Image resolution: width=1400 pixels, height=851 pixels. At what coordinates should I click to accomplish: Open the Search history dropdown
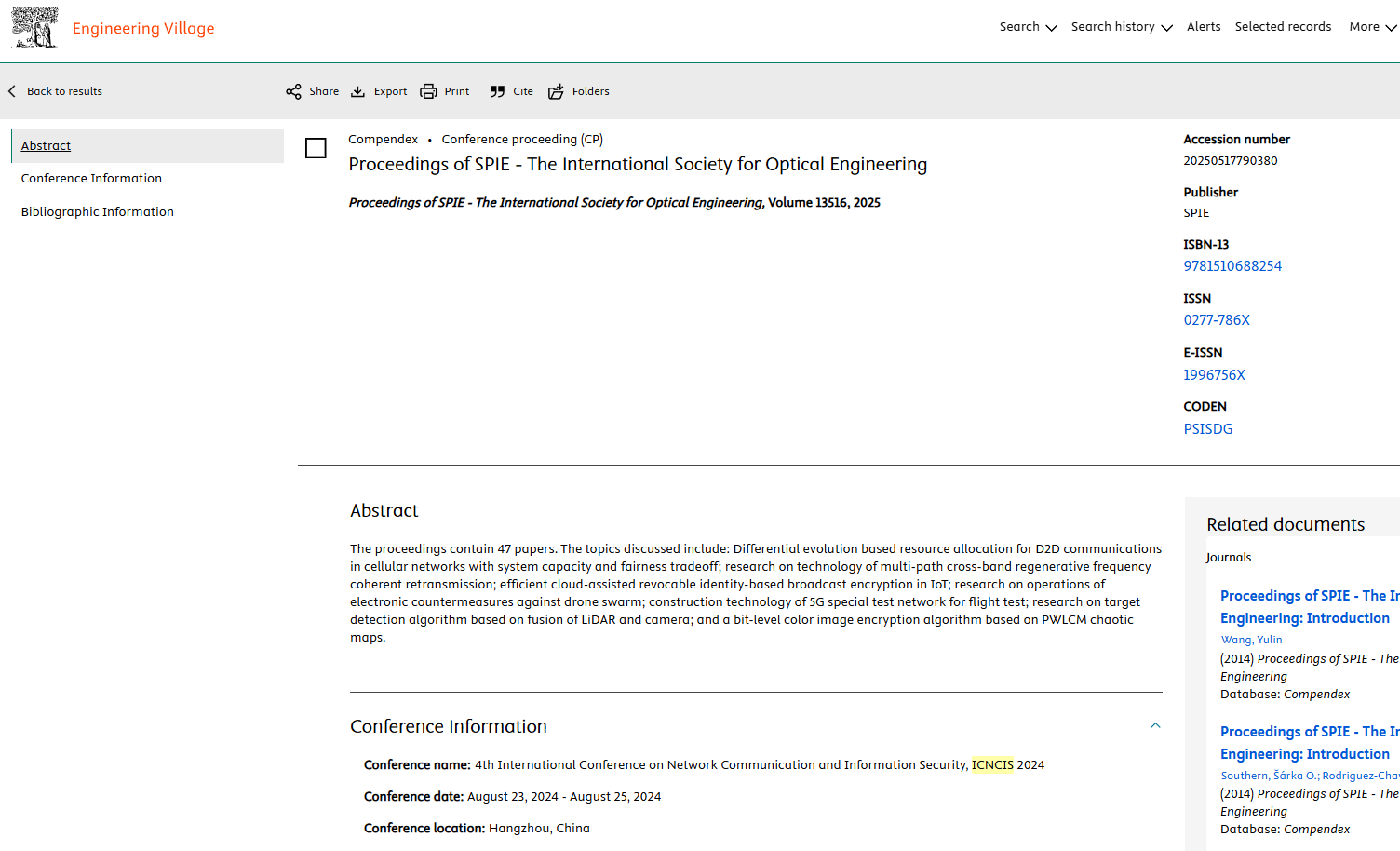1122,27
